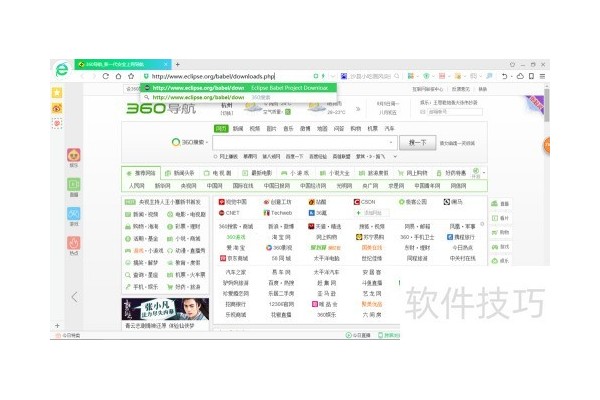Image resolution: width=600 pixels, height=400 pixels.
Task: Reload the page with the refresh icon
Action: coord(106,76)
